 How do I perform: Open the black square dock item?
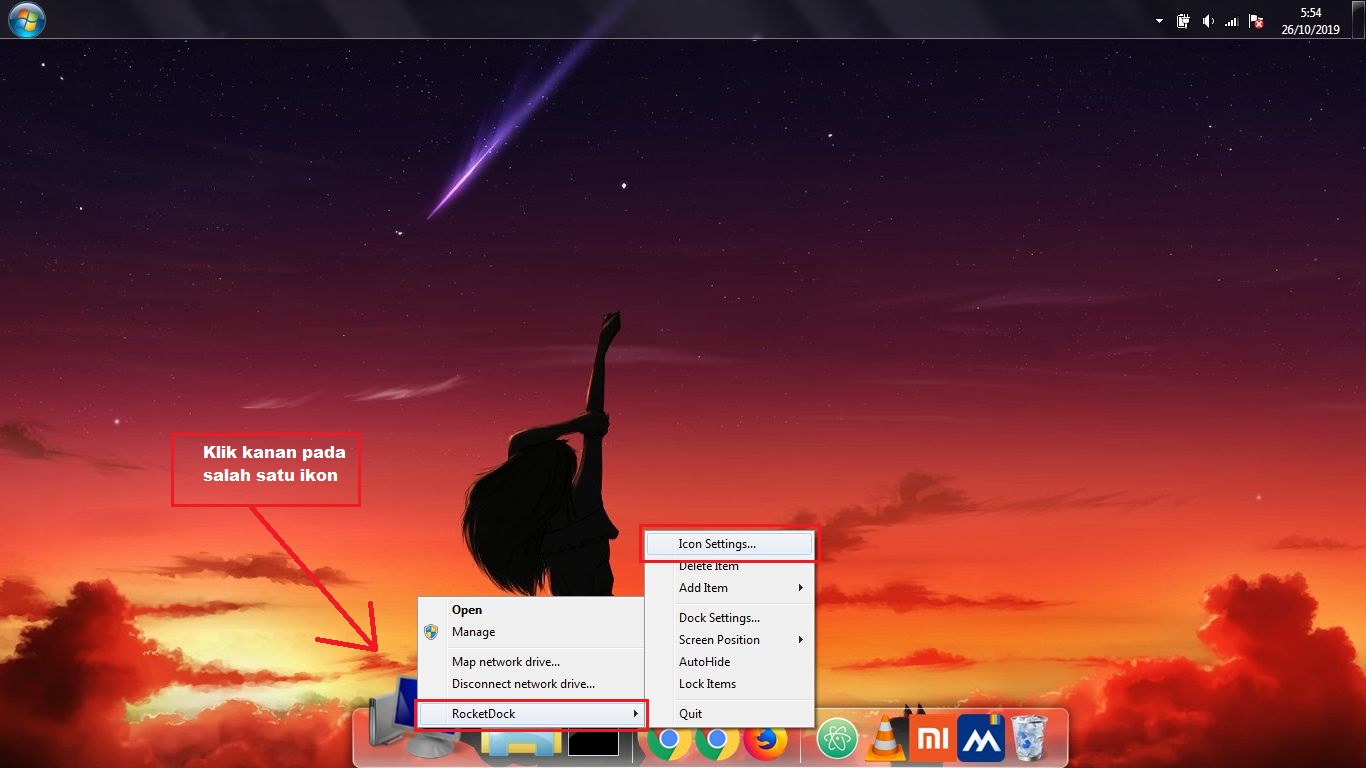(x=593, y=744)
